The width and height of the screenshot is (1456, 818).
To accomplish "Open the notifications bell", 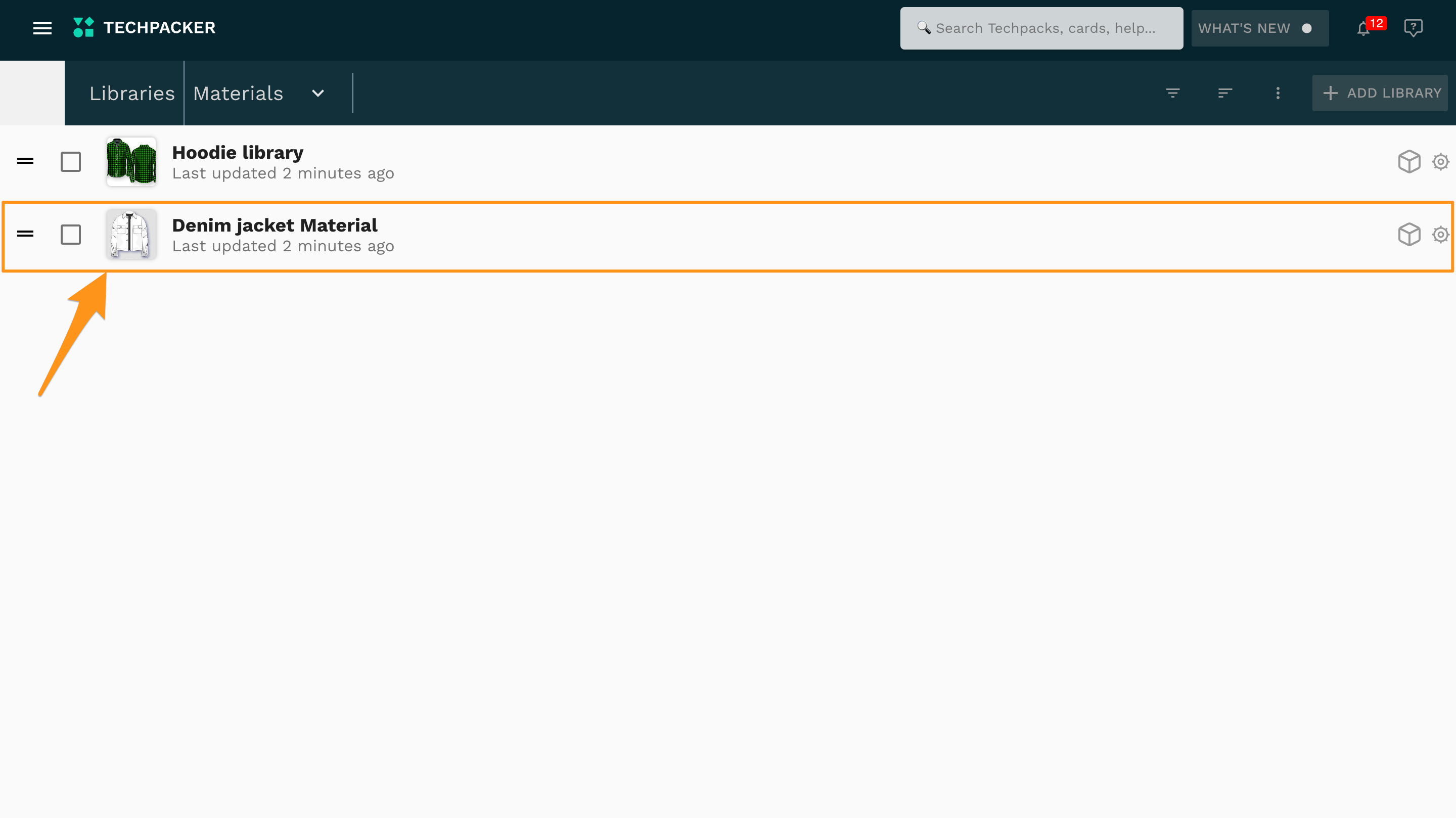I will click(x=1363, y=29).
